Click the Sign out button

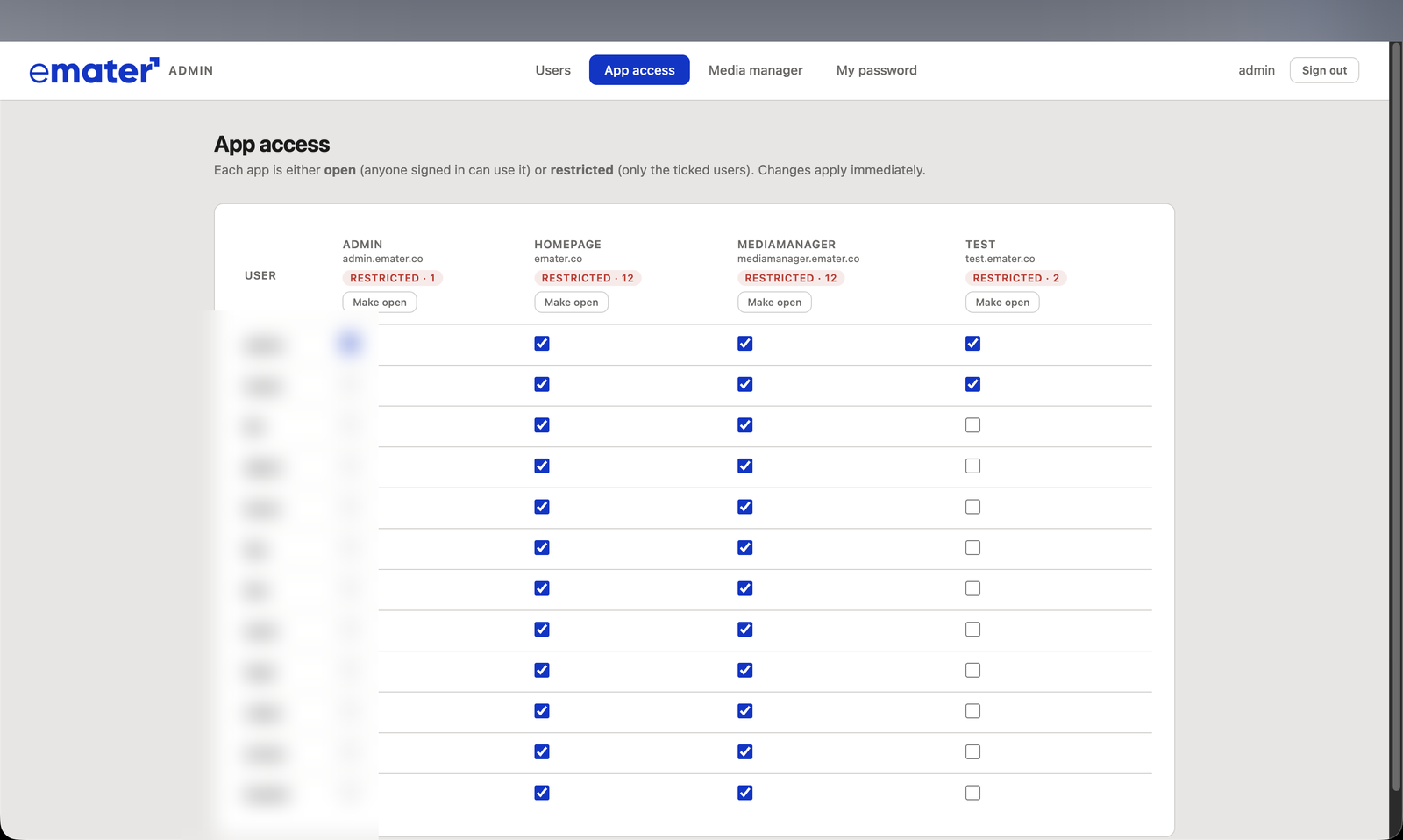(x=1324, y=70)
